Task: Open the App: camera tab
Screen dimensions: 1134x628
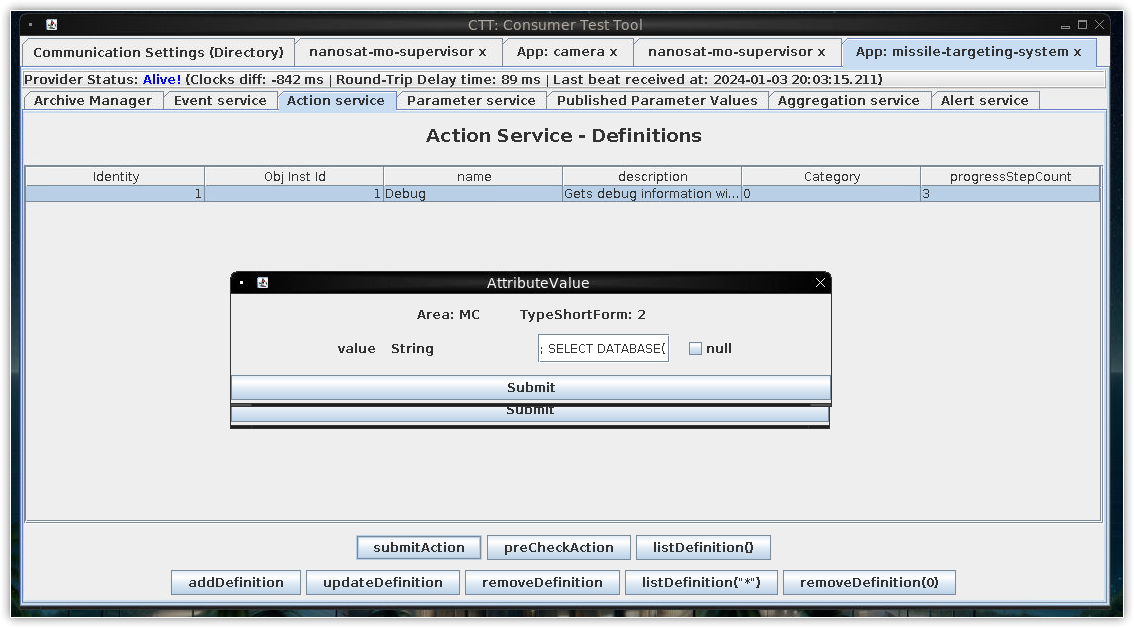Action: 567,52
